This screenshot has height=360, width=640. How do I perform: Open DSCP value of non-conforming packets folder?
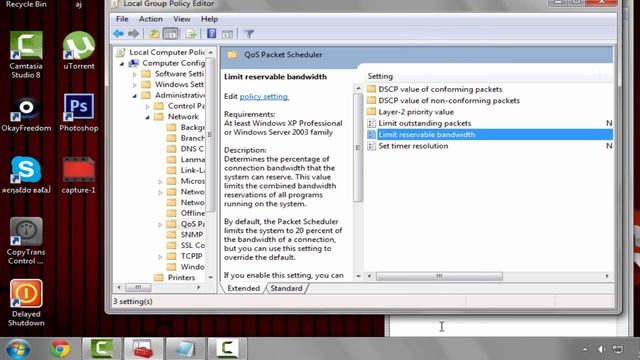449,101
